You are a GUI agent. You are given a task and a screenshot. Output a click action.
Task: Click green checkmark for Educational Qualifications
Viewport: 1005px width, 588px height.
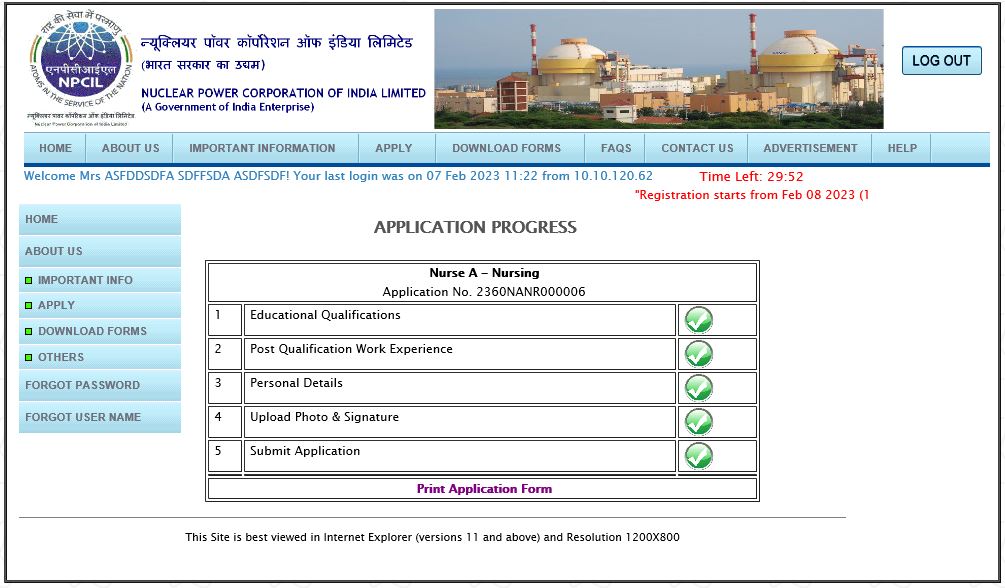pyautogui.click(x=699, y=320)
